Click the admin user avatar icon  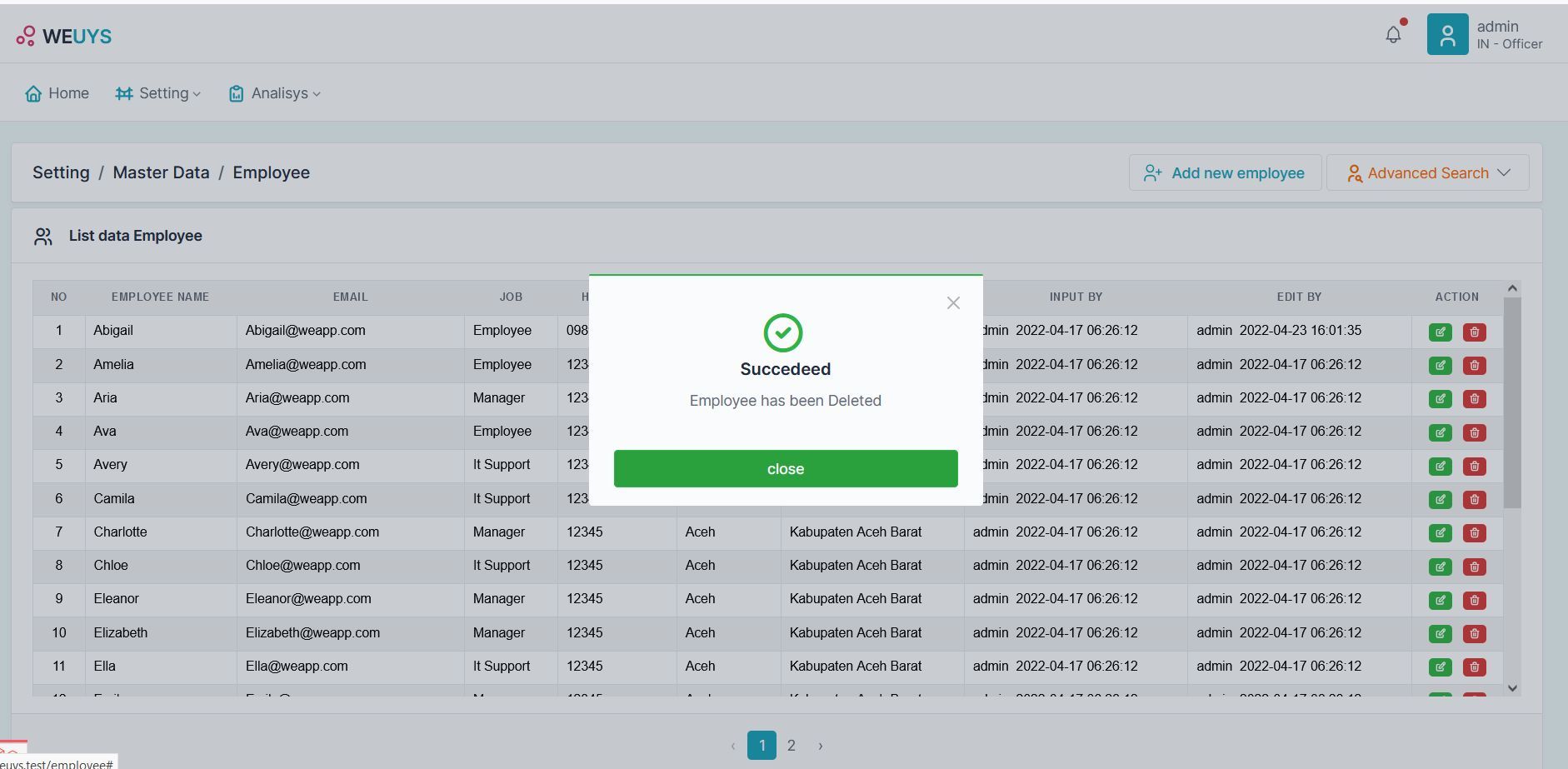pos(1447,35)
